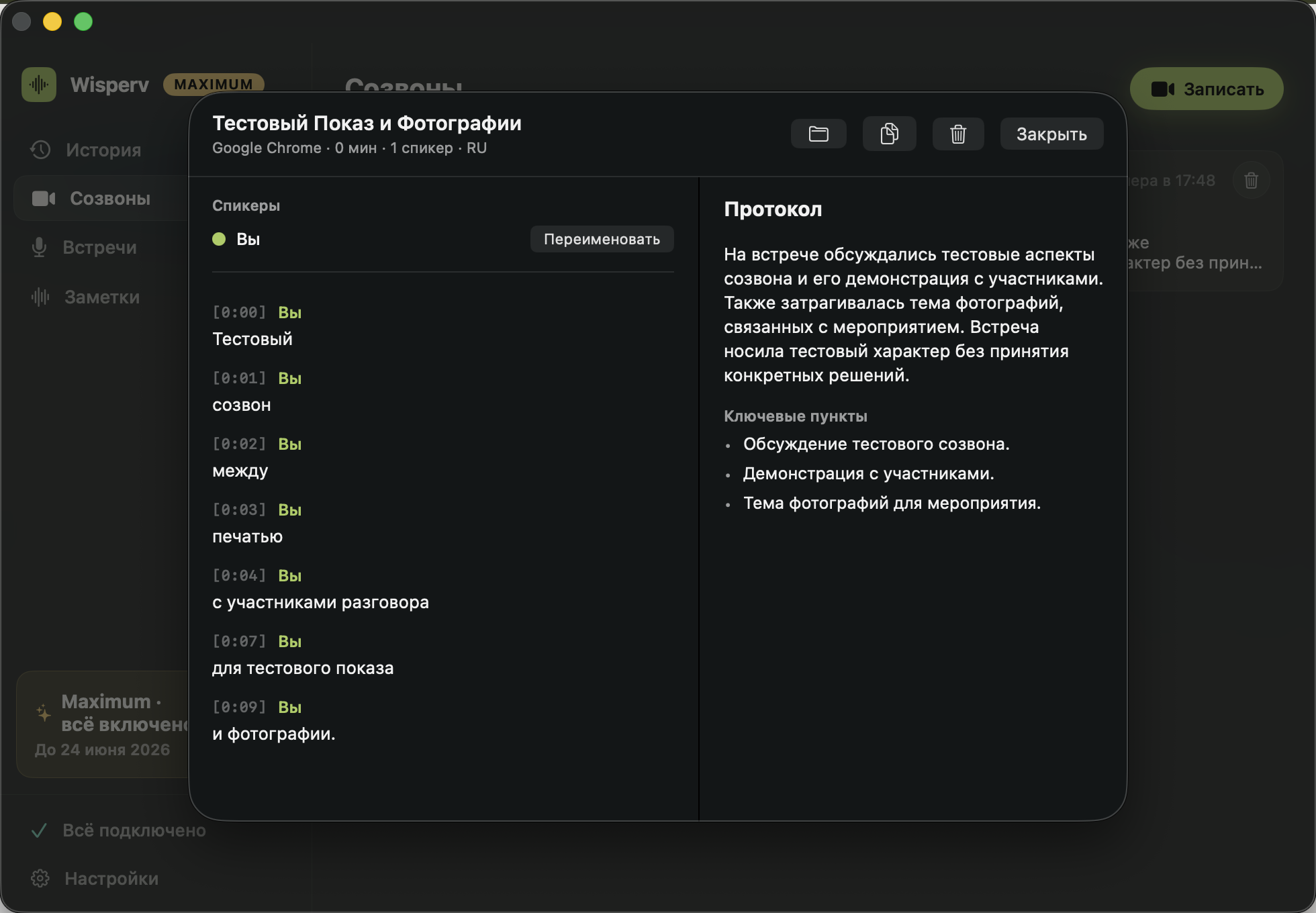Click the Встречи microphone icon
This screenshot has width=1316, height=913.
pos(39,247)
